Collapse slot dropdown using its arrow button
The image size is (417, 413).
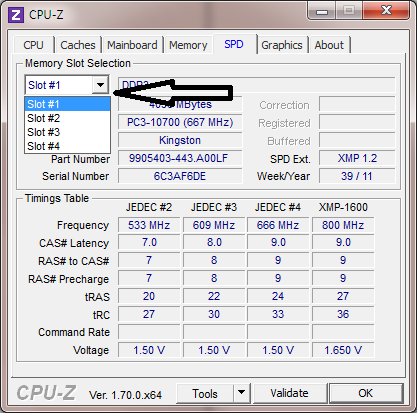tap(100, 85)
